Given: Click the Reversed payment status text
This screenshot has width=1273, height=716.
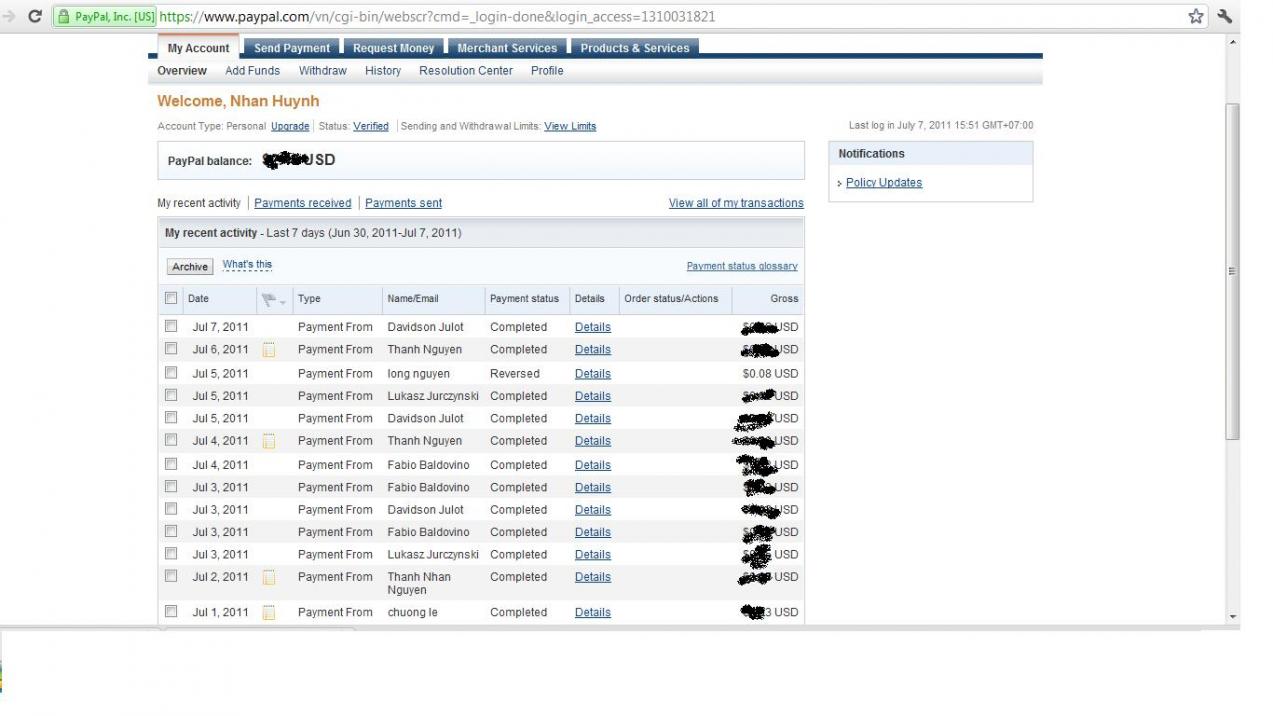Looking at the screenshot, I should click(x=515, y=374).
